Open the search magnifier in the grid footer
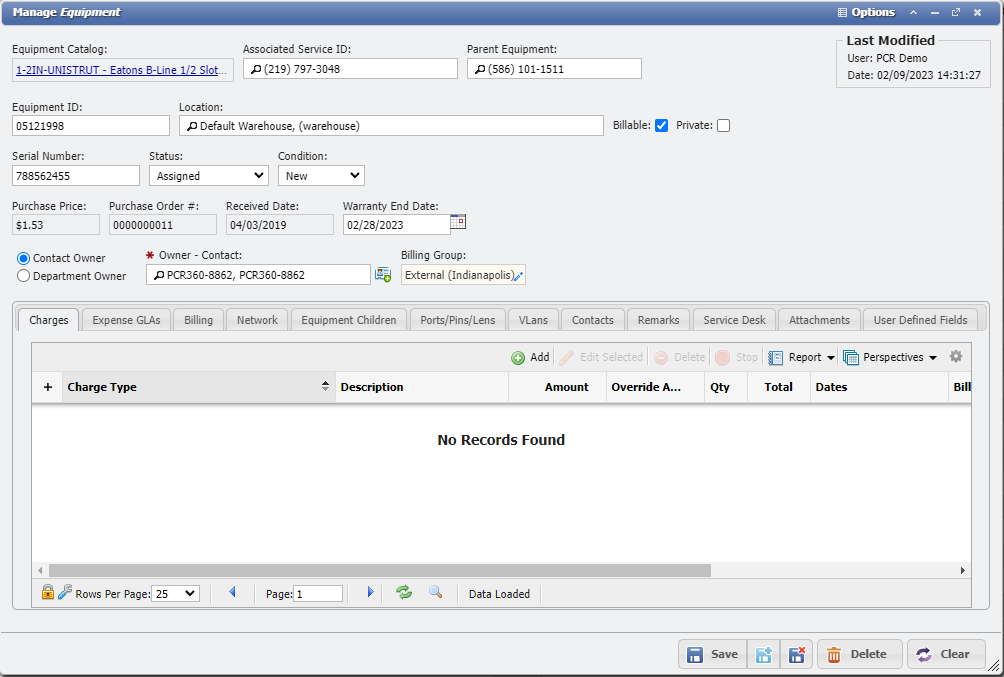 pyautogui.click(x=435, y=593)
